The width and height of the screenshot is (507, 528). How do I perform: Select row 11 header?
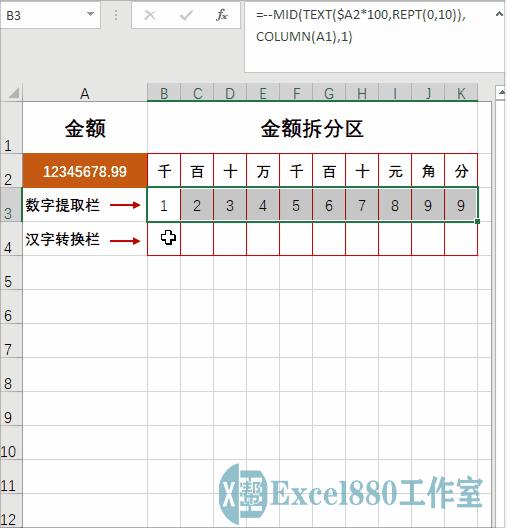tap(11, 477)
